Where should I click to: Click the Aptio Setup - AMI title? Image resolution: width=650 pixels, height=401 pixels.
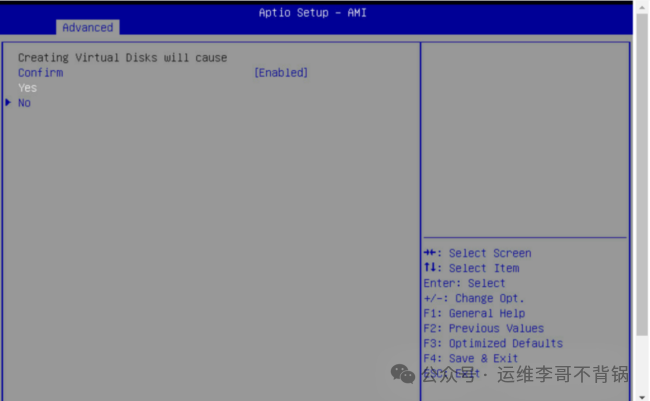pos(313,12)
